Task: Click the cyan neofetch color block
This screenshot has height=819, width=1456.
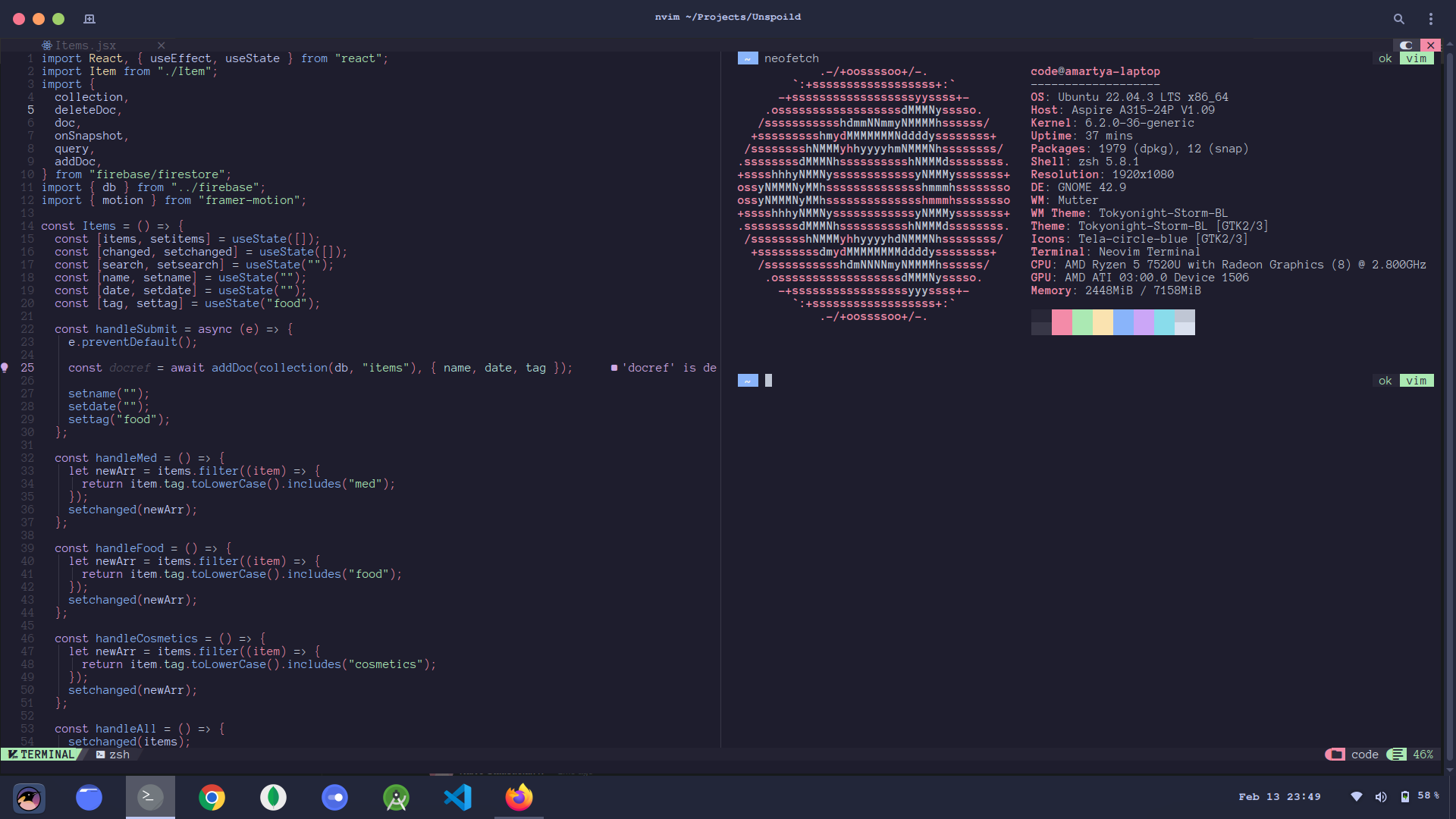Action: 1164,322
